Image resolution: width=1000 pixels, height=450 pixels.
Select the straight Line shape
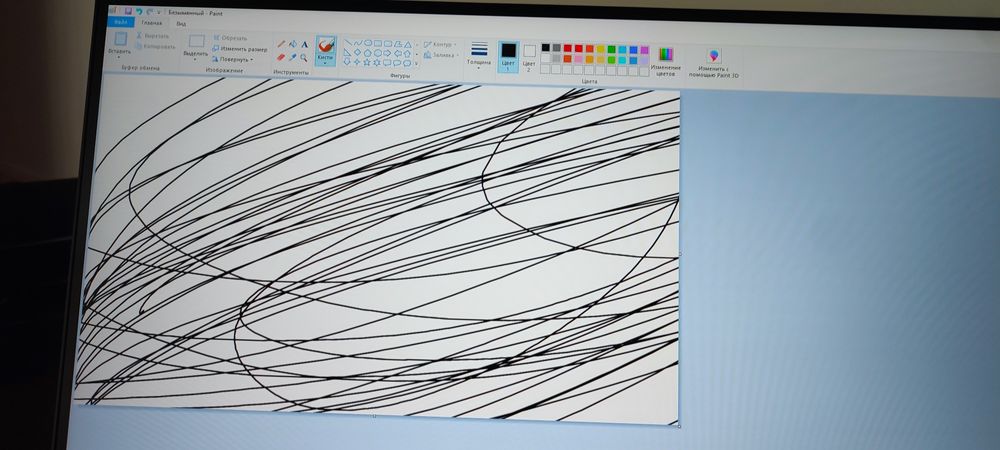coord(348,43)
